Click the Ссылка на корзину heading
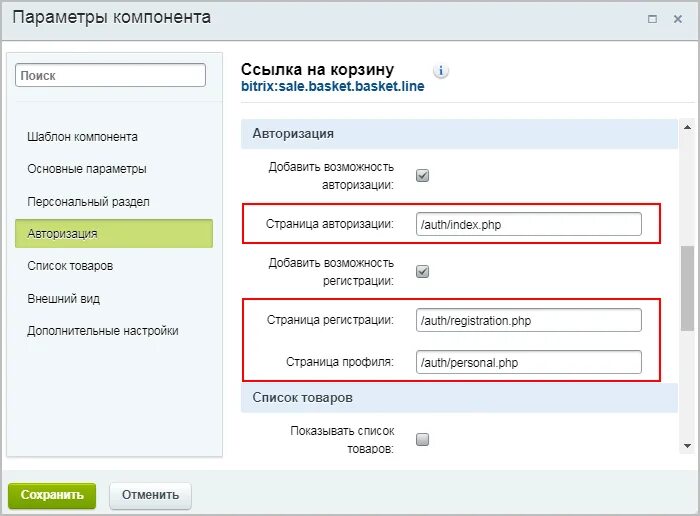700x516 pixels. [317, 70]
